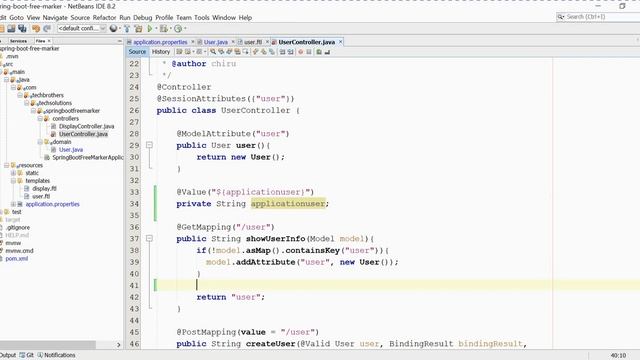
Task: Open the Notifications button in status bar
Action: tap(56, 355)
